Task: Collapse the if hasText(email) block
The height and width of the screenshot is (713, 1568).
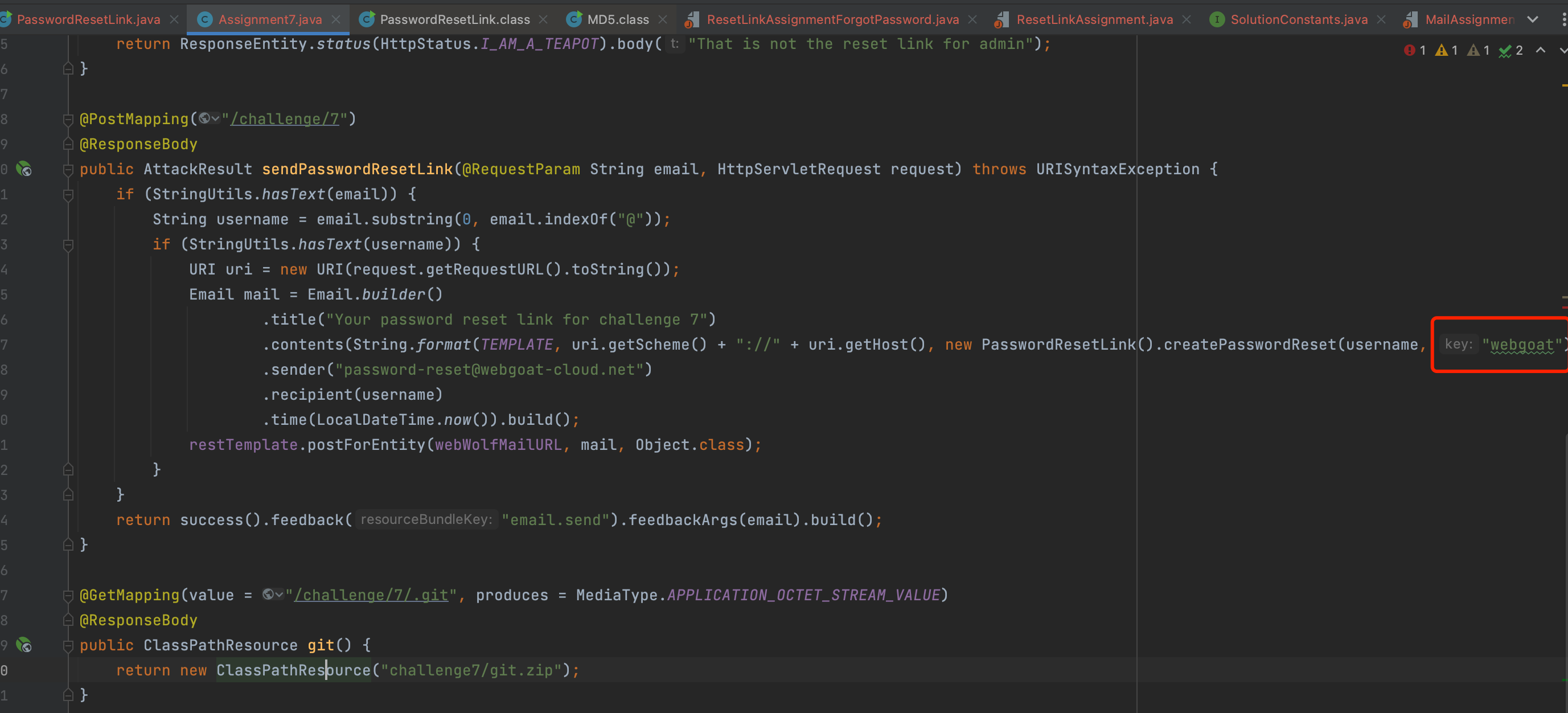Action: coord(68,195)
